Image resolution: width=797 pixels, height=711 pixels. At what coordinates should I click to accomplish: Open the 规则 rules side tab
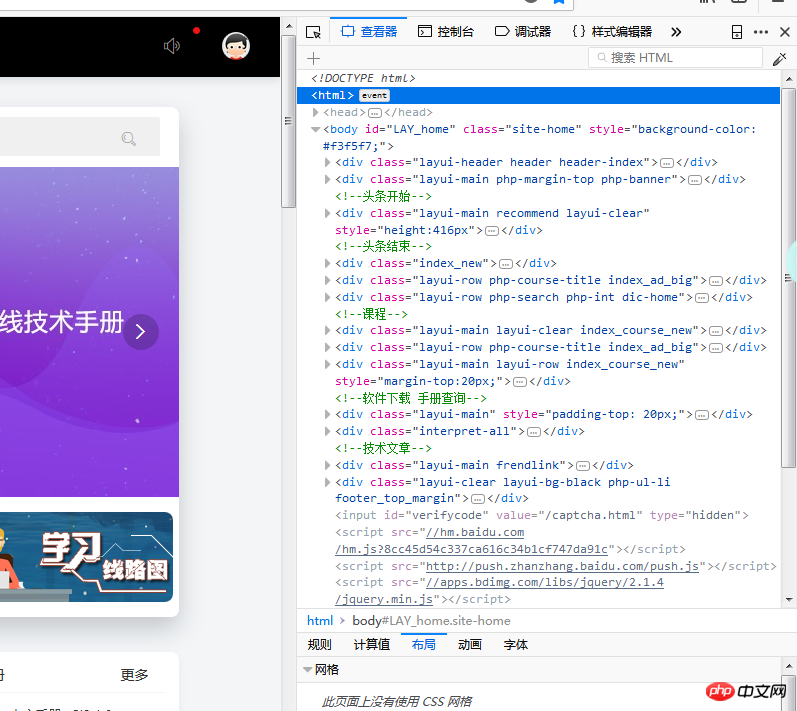tap(319, 645)
